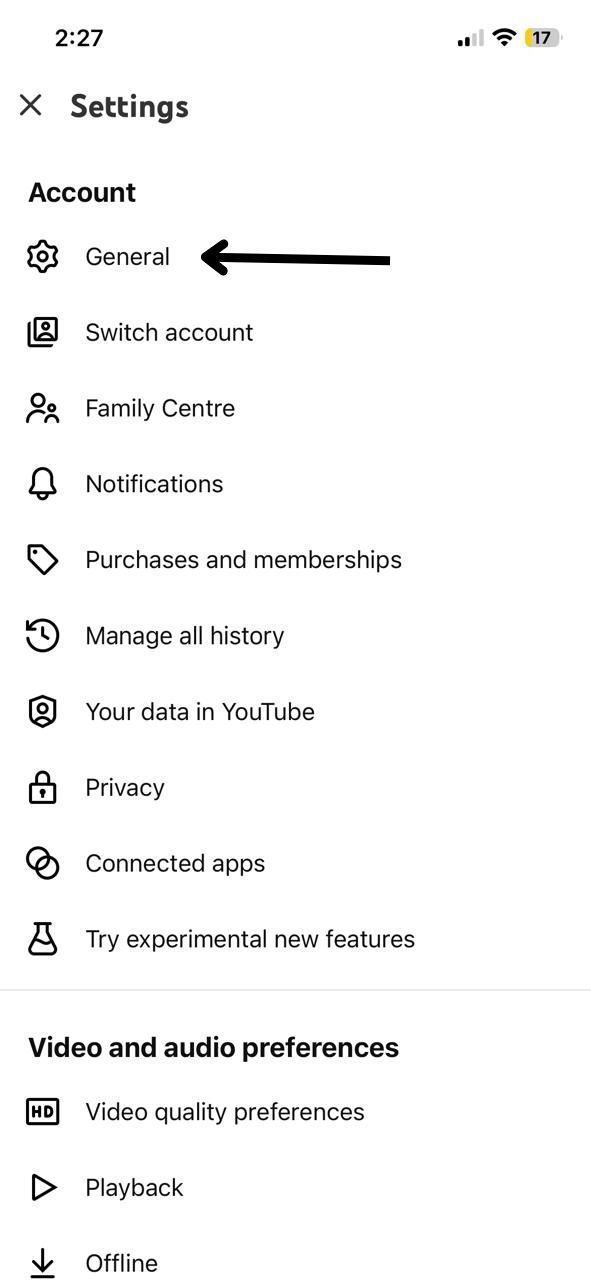Tap the Your data in YouTube shield icon
The width and height of the screenshot is (591, 1280).
(42, 712)
